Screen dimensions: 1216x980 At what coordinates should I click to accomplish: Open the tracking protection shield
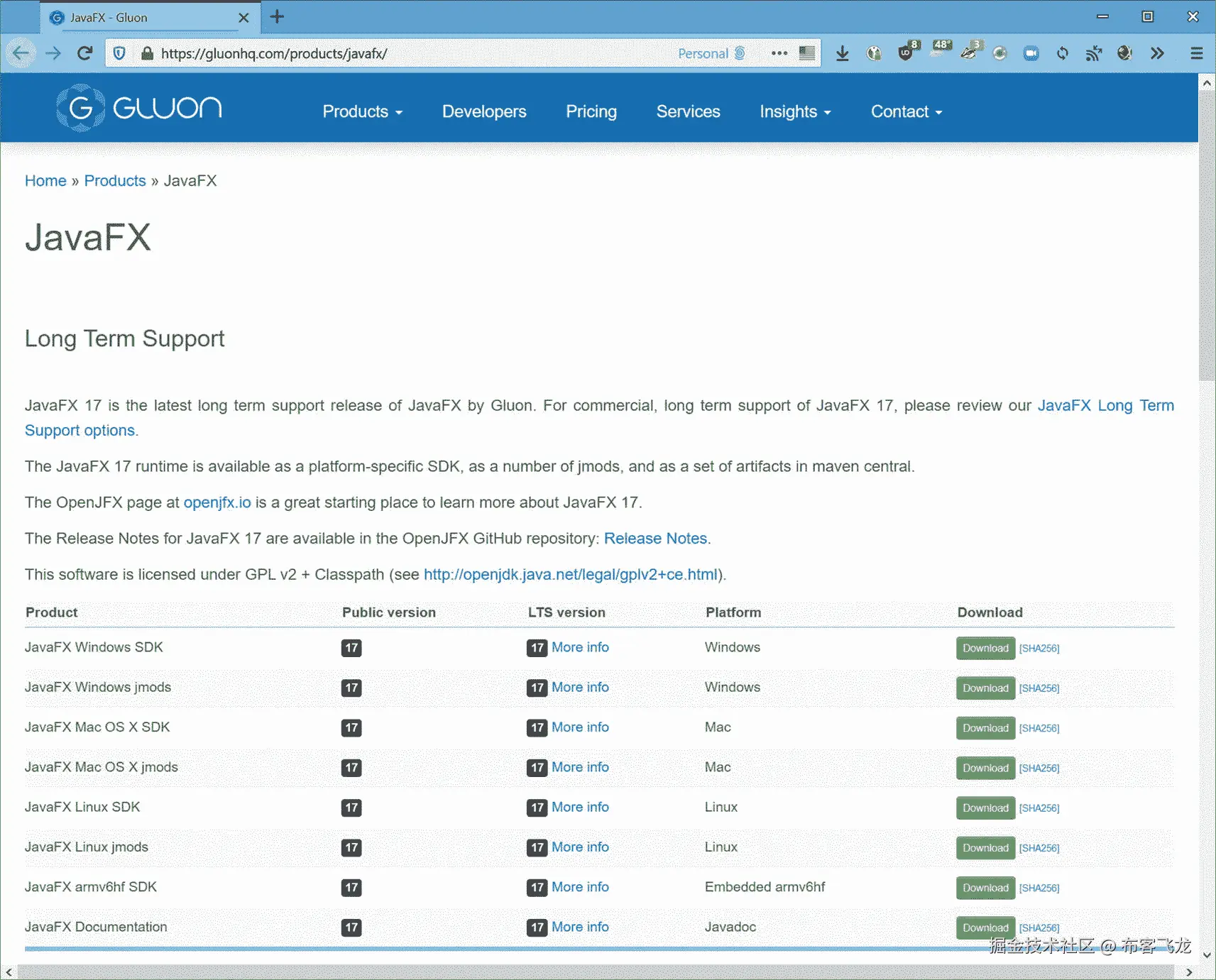pyautogui.click(x=120, y=53)
